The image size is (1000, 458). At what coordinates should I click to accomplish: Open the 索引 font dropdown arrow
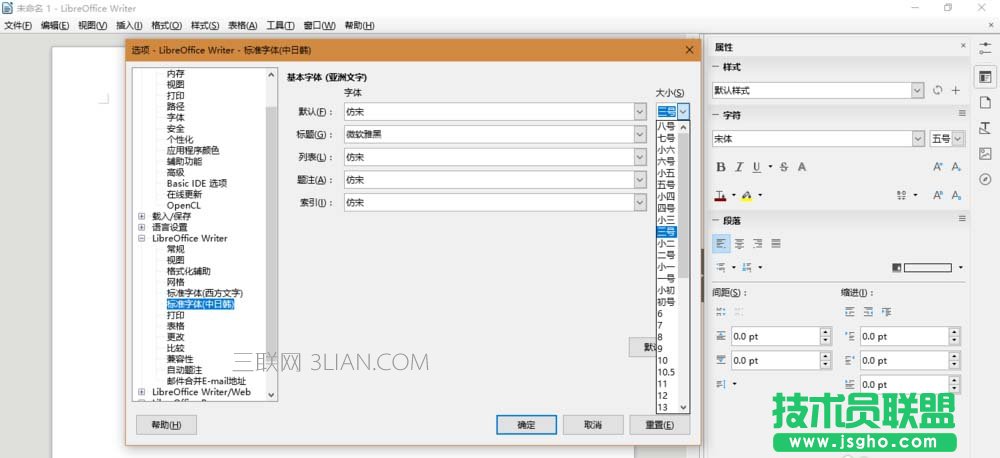point(640,203)
